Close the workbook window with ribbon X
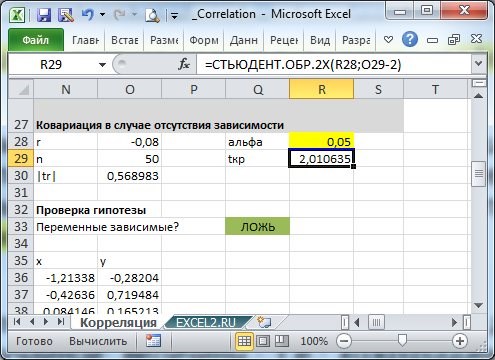The width and height of the screenshot is (495, 360). (476, 39)
